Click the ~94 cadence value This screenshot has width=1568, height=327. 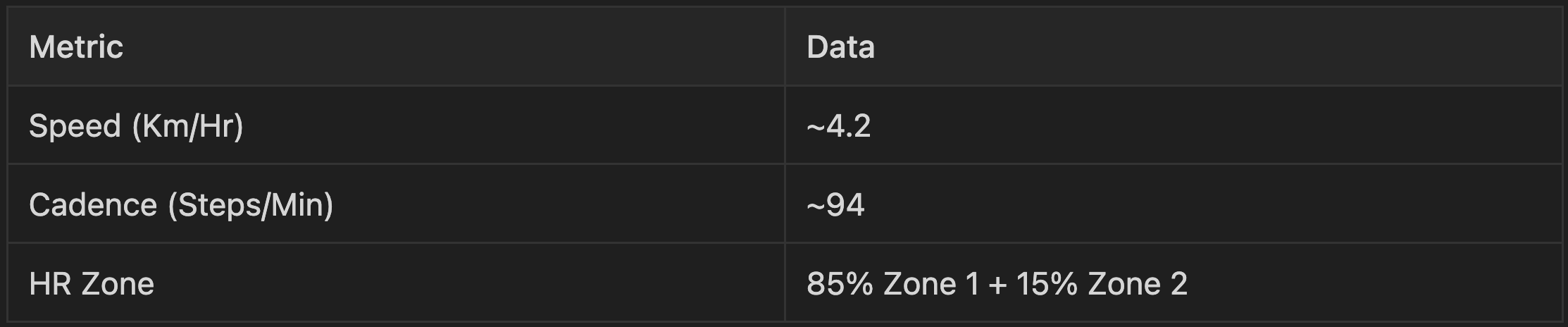pos(835,206)
